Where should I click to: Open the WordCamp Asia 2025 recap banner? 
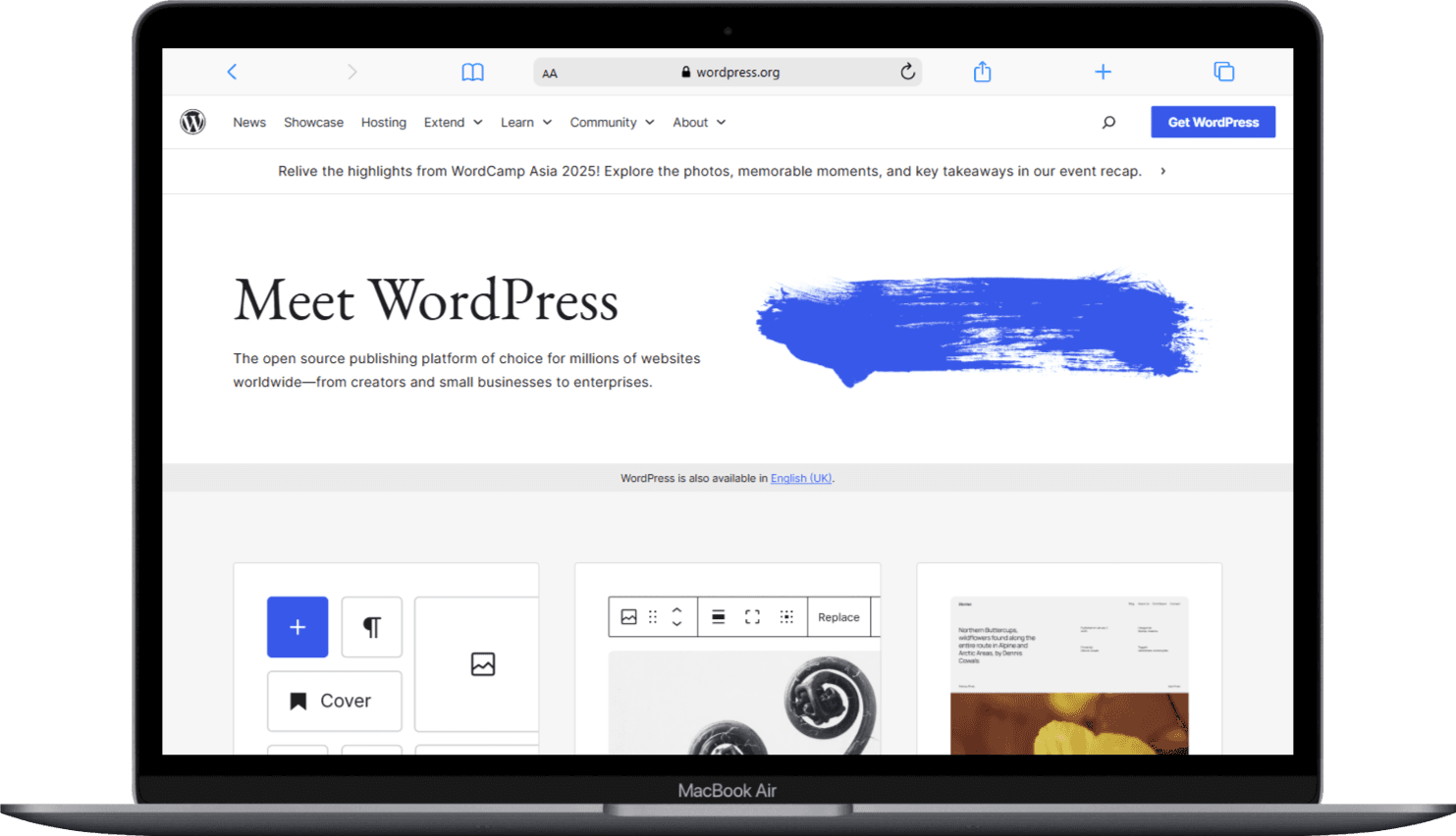(x=710, y=171)
